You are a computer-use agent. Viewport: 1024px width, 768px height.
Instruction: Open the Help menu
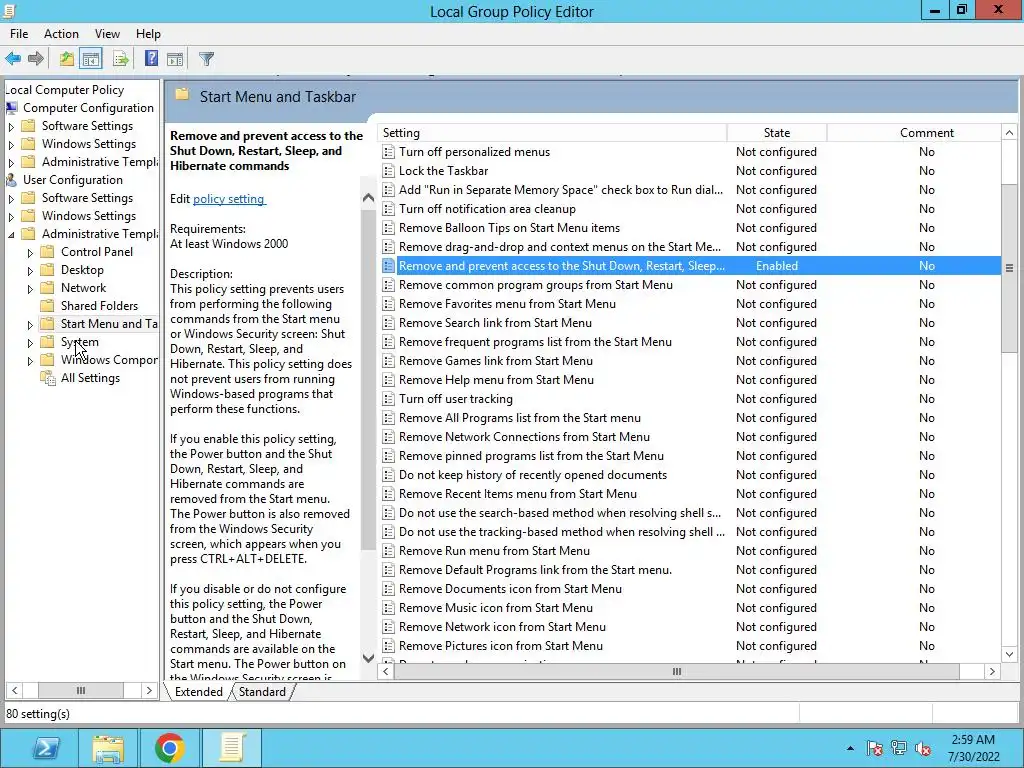148,34
